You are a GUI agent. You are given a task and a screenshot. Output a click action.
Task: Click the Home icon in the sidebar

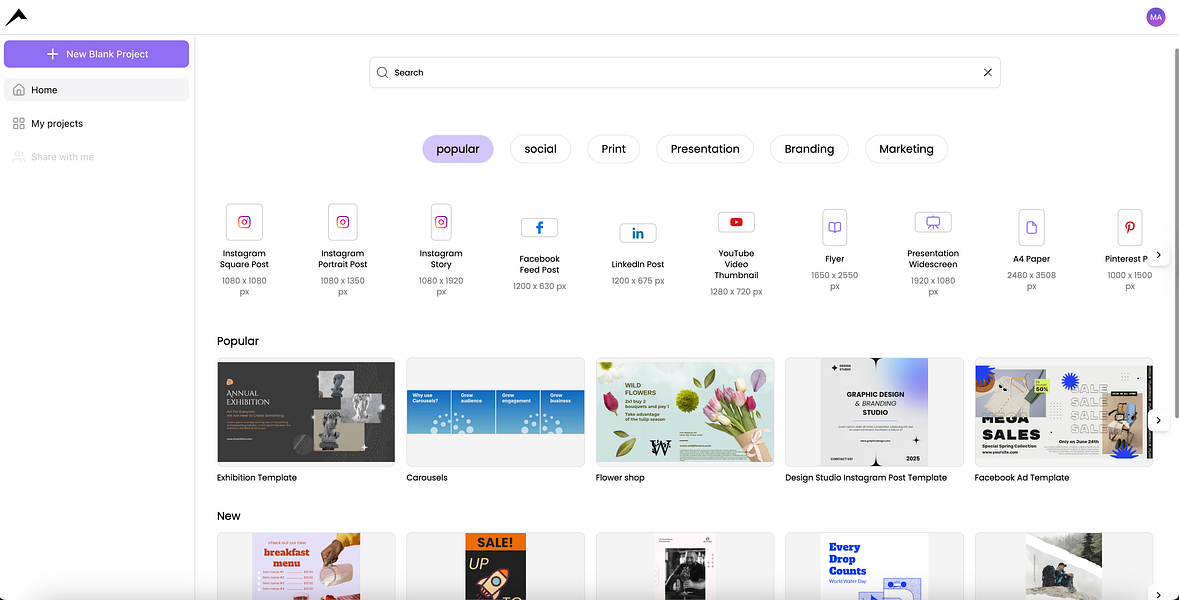pos(19,89)
